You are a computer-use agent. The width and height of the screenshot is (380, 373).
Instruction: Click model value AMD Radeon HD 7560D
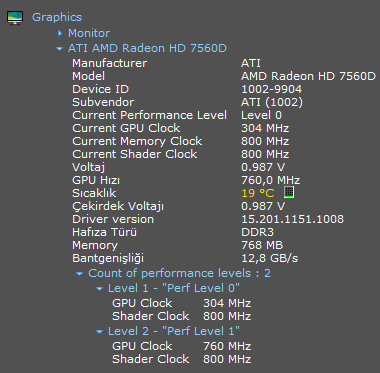click(x=308, y=76)
